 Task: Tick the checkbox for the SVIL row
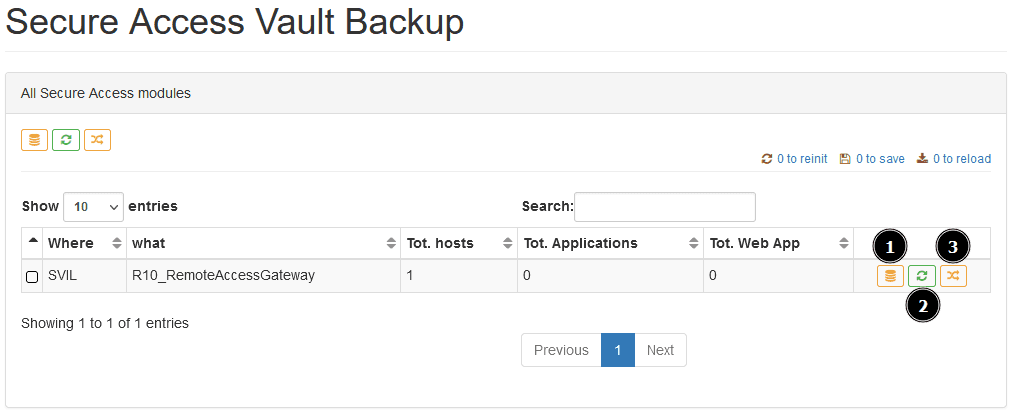pos(32,277)
